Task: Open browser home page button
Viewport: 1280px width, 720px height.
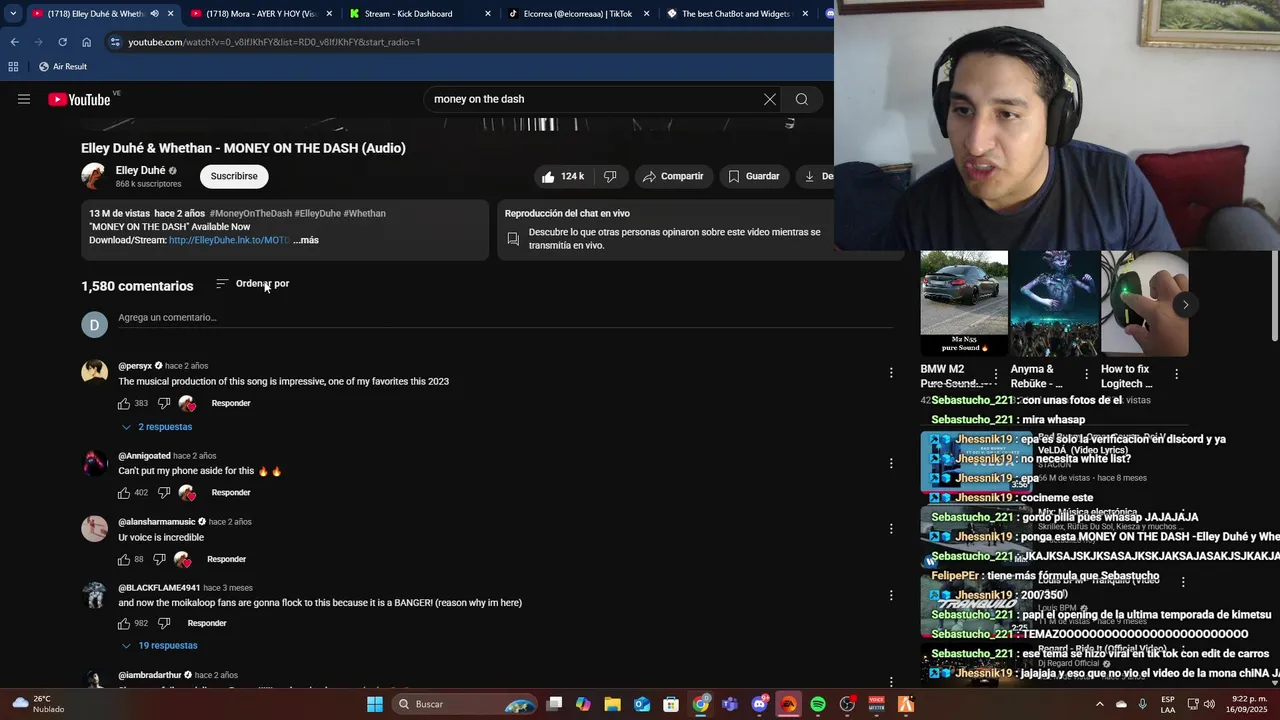Action: click(x=86, y=42)
